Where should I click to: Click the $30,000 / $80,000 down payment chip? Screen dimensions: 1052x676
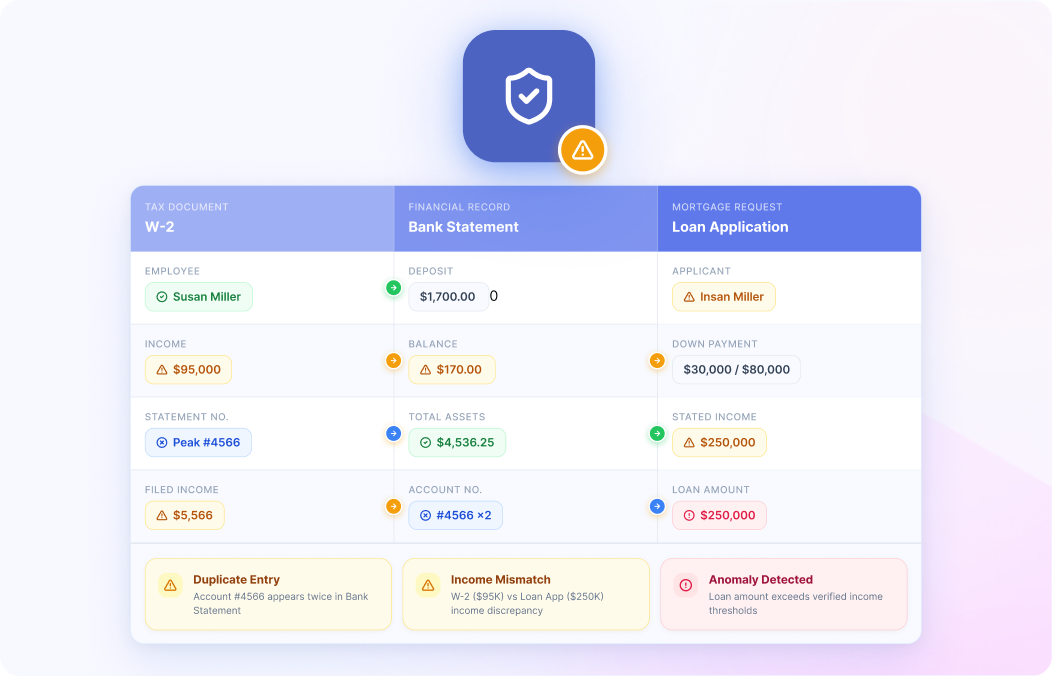point(736,370)
